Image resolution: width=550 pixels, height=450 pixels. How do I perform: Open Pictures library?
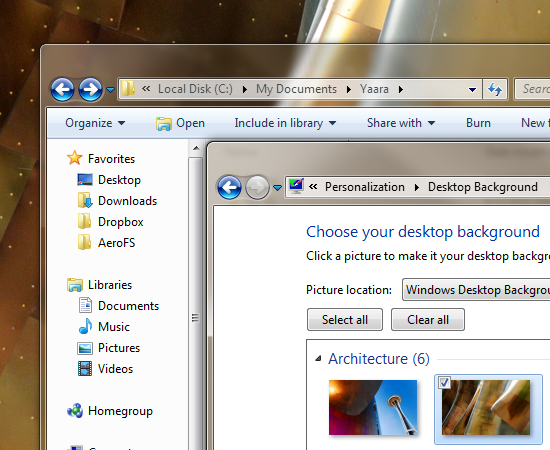click(119, 348)
